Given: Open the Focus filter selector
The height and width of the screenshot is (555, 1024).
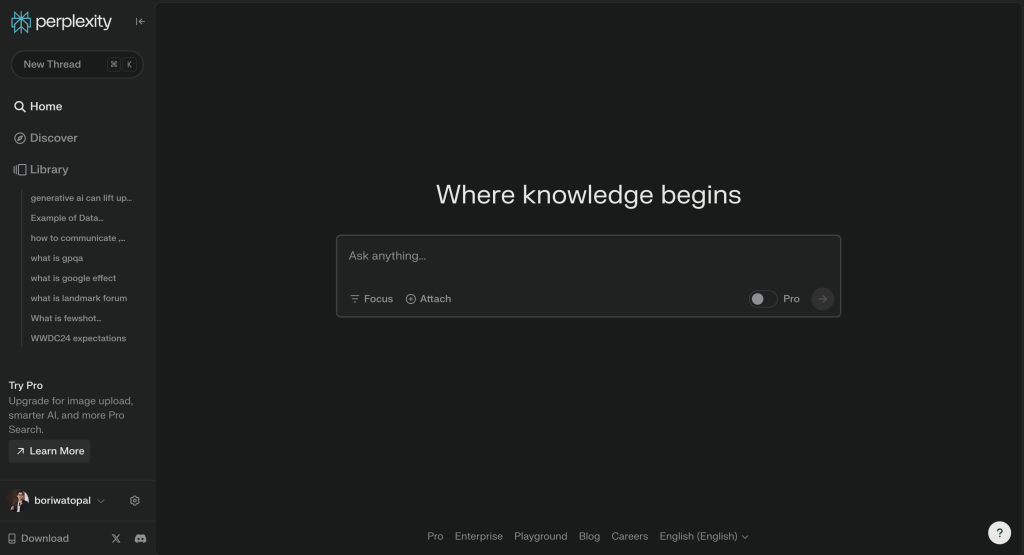Looking at the screenshot, I should coord(371,299).
